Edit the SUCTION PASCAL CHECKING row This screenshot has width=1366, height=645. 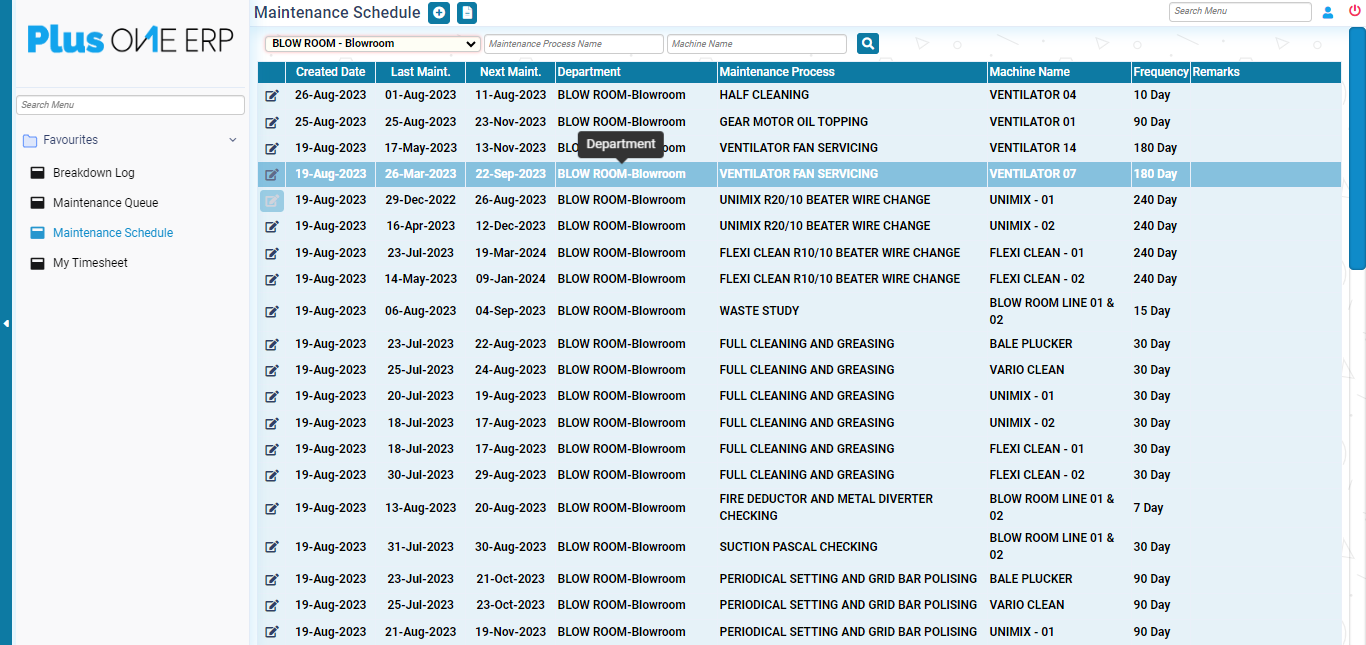click(272, 547)
